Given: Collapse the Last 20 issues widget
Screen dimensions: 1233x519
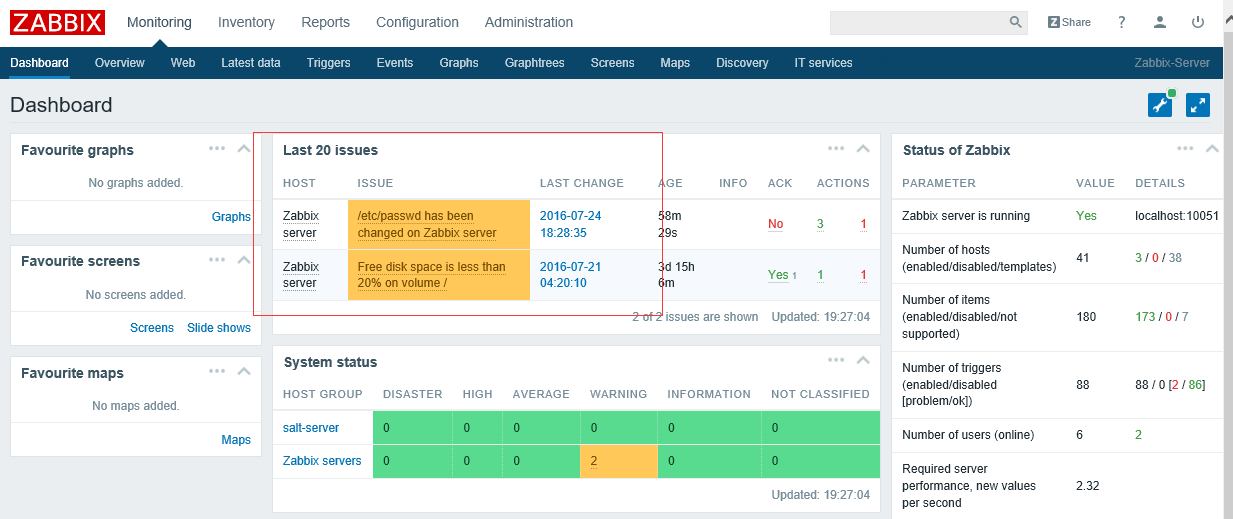Looking at the screenshot, I should 863,149.
